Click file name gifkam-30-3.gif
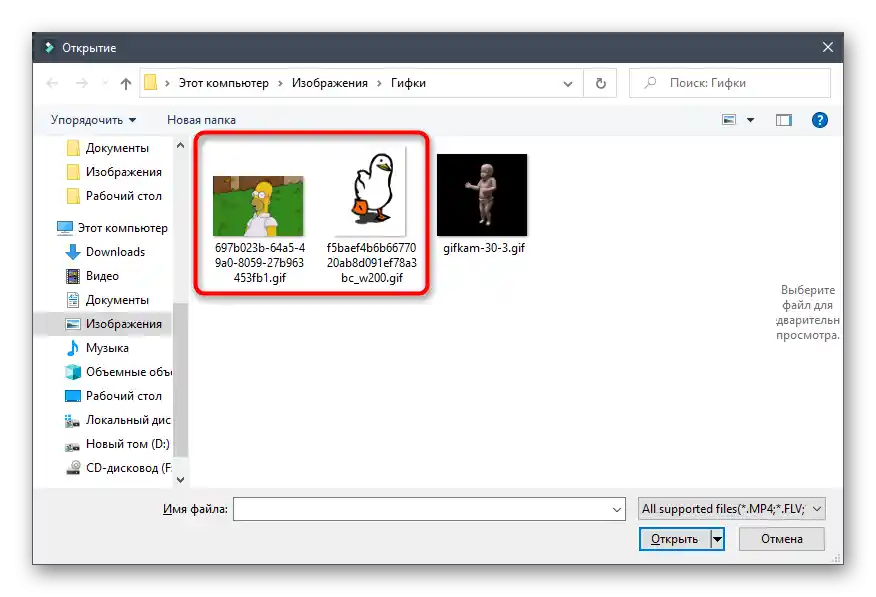Viewport: 876px width, 597px height. tap(484, 248)
